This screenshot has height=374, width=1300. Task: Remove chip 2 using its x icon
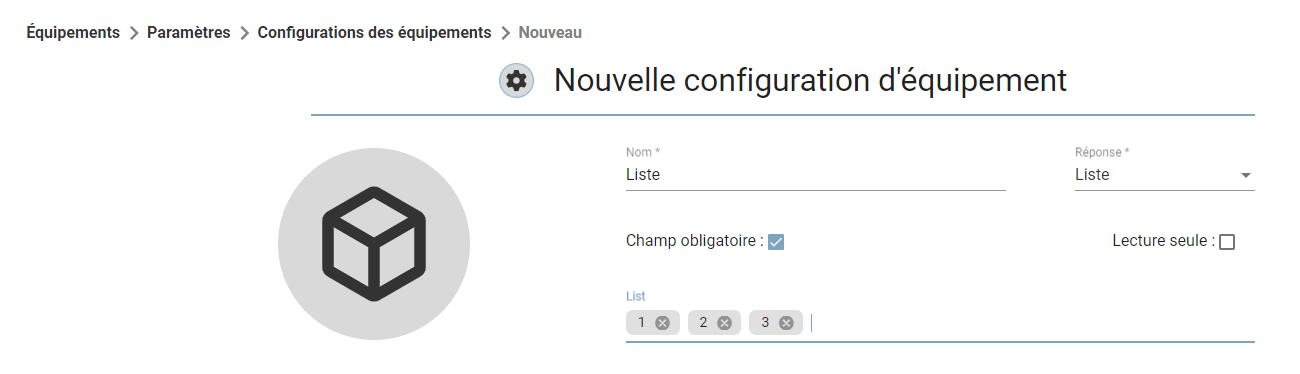click(724, 322)
